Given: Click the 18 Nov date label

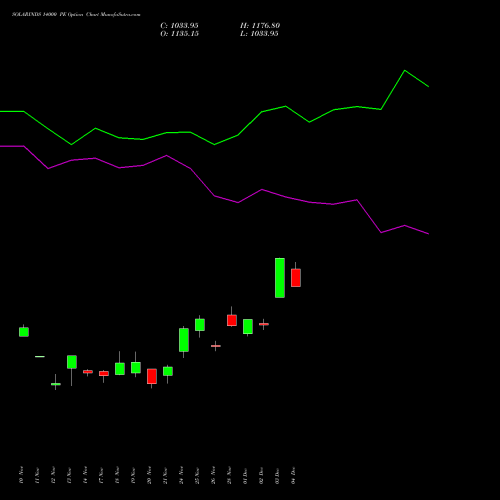Looking at the screenshot, I should [x=117, y=475].
